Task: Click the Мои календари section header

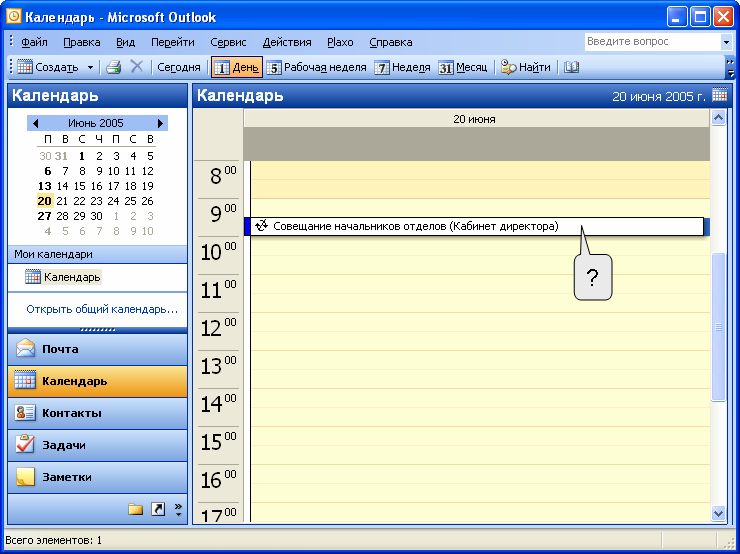Action: click(97, 254)
